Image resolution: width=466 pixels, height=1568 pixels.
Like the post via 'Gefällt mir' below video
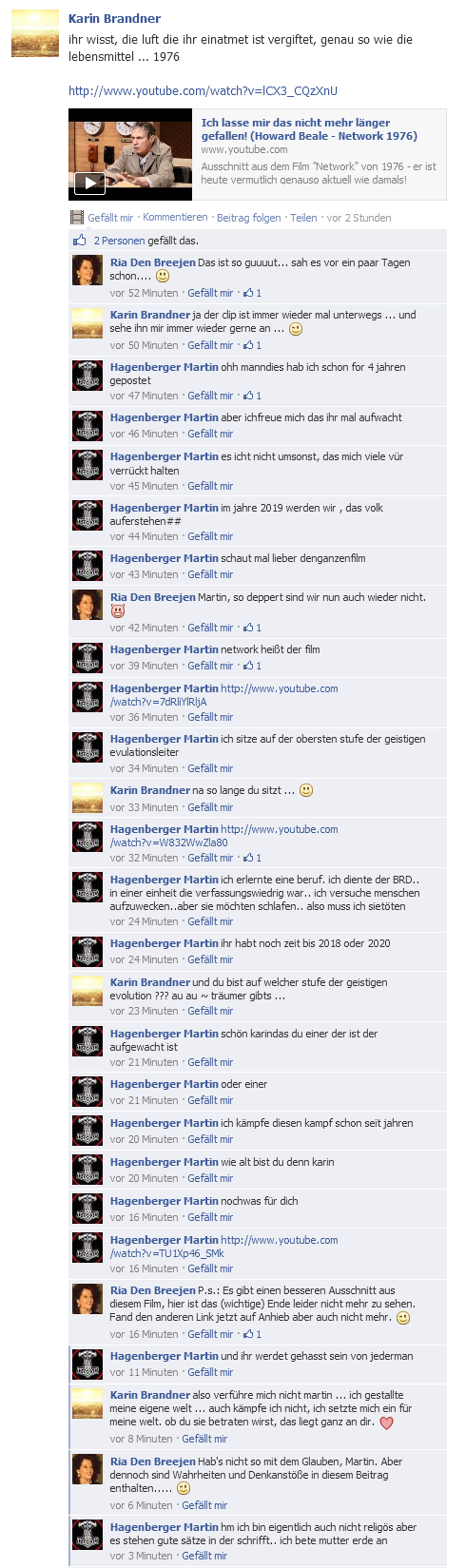click(x=110, y=218)
